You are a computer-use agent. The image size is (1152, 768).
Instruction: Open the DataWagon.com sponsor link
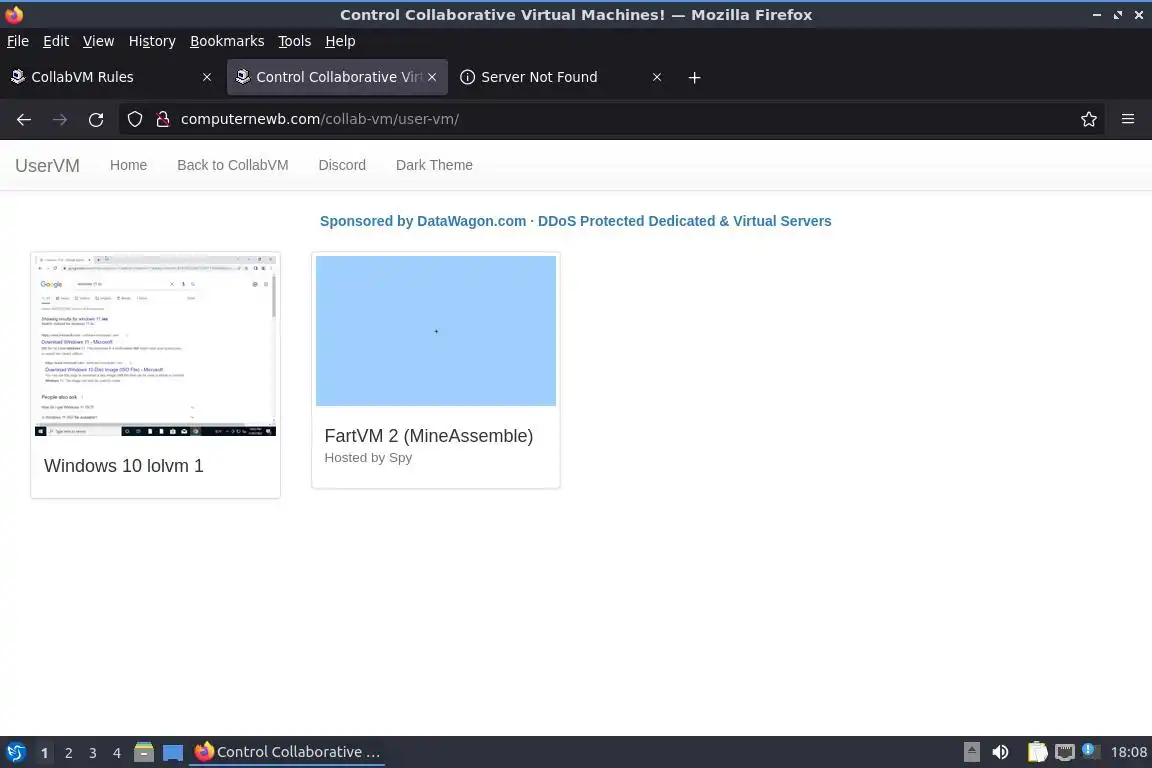click(x=575, y=221)
